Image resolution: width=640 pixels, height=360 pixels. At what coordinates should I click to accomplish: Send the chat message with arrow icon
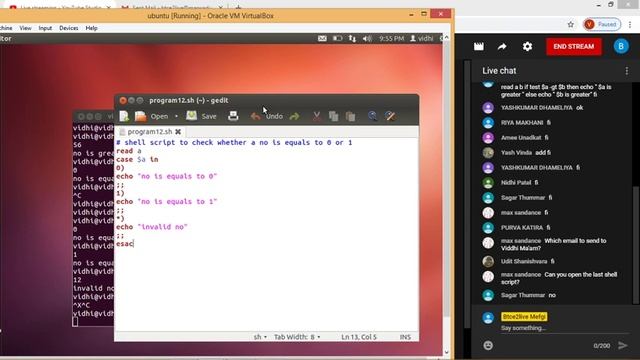click(x=622, y=346)
